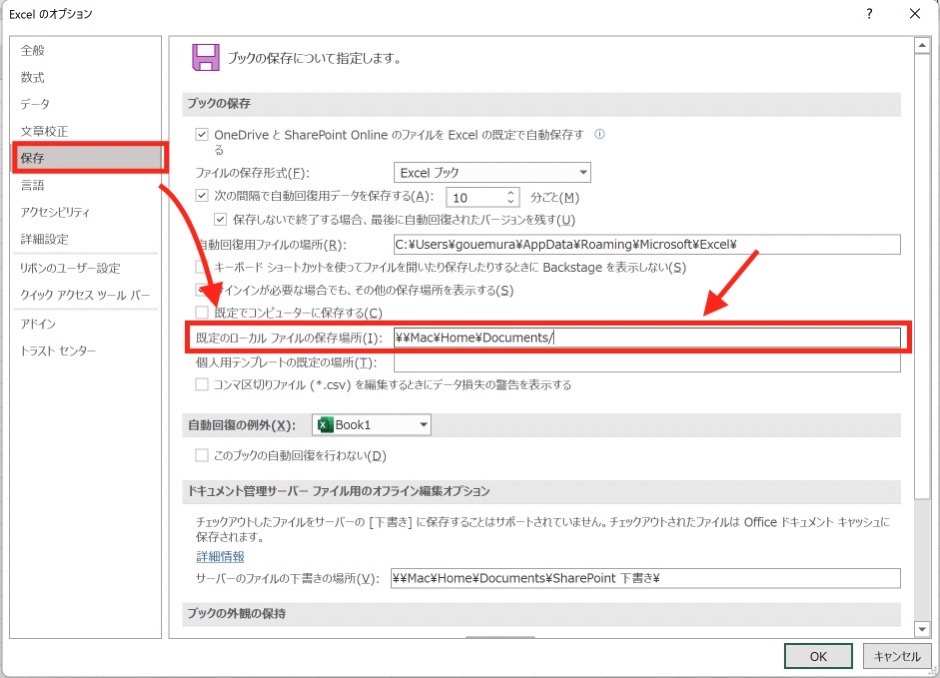This screenshot has width=940, height=678.
Task: Click the autorecover minutes value field
Action: tap(477, 197)
